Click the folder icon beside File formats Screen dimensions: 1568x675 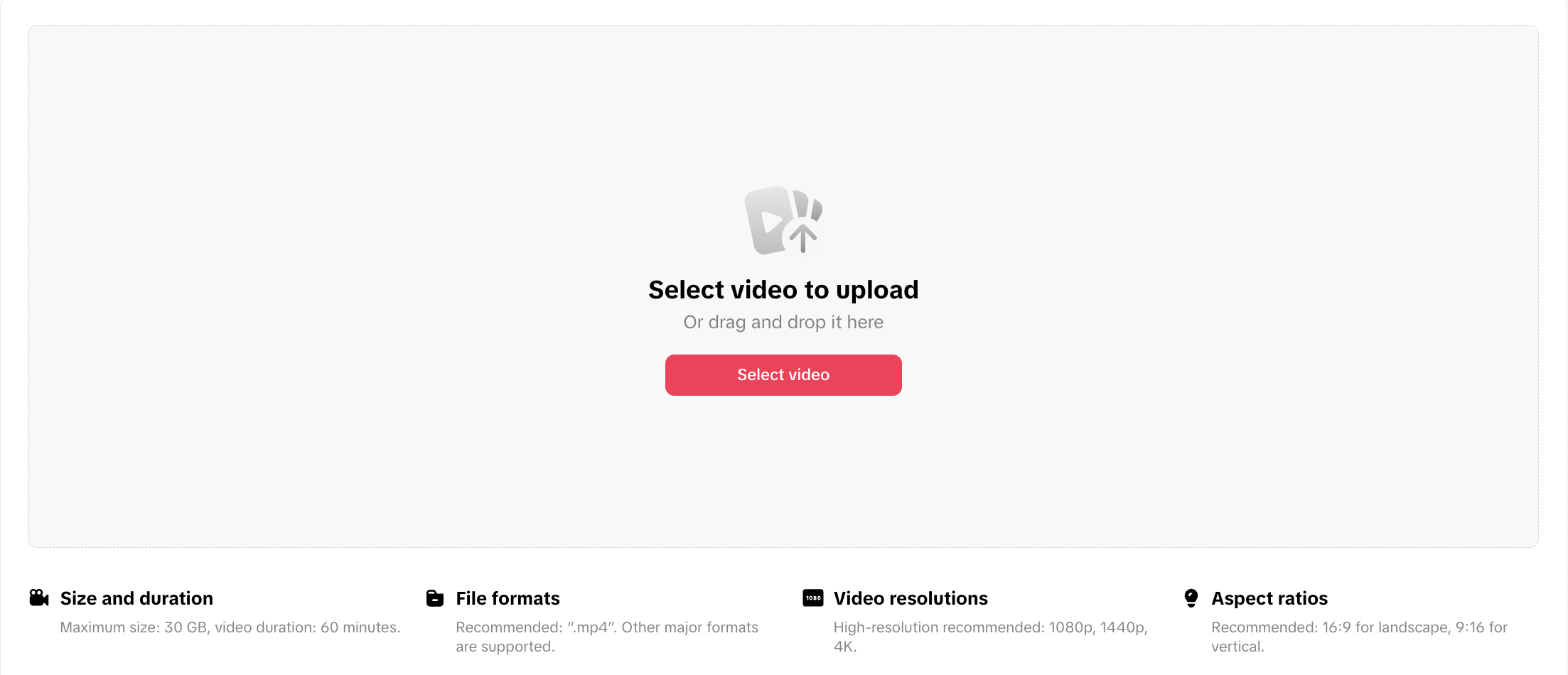(435, 598)
